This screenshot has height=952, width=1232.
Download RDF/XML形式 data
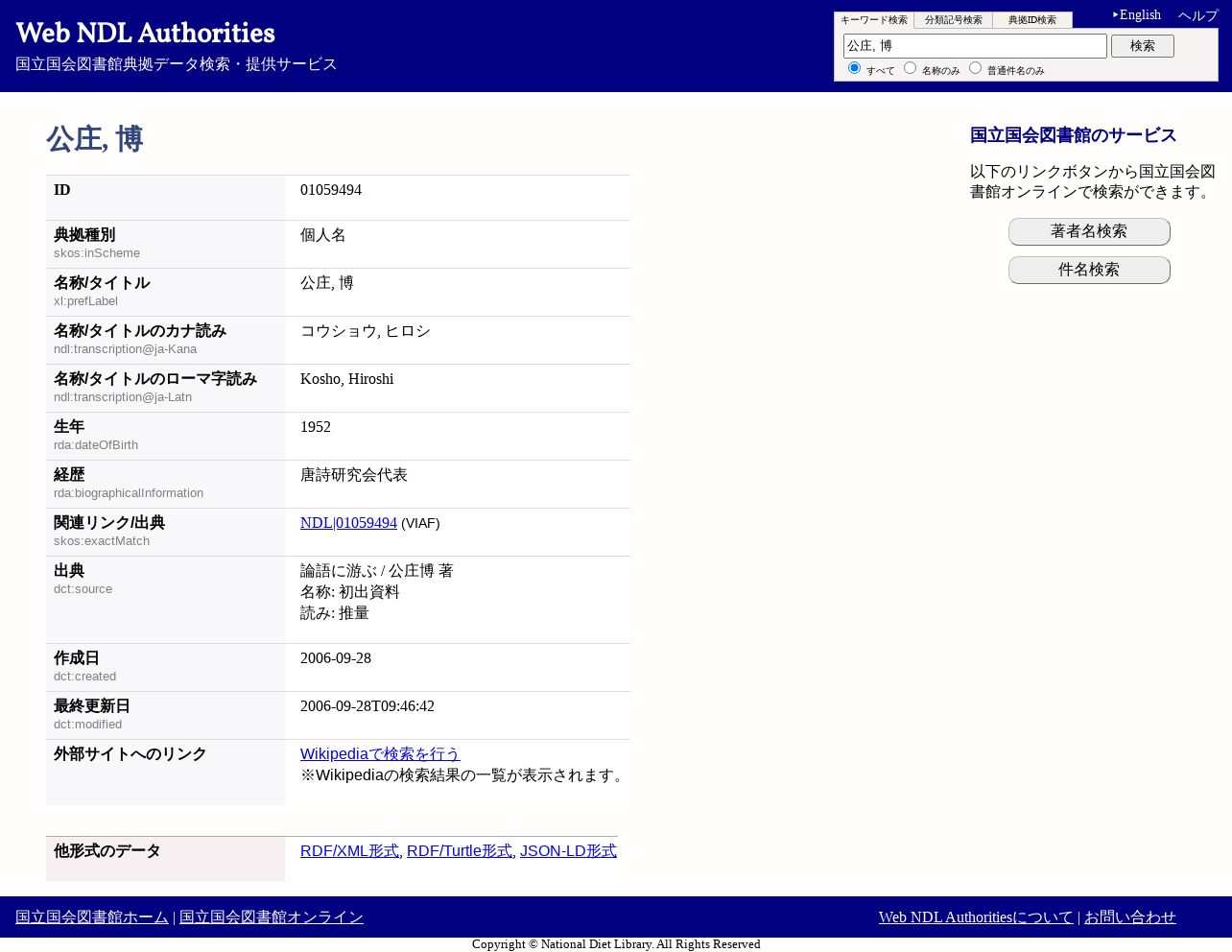pos(349,851)
